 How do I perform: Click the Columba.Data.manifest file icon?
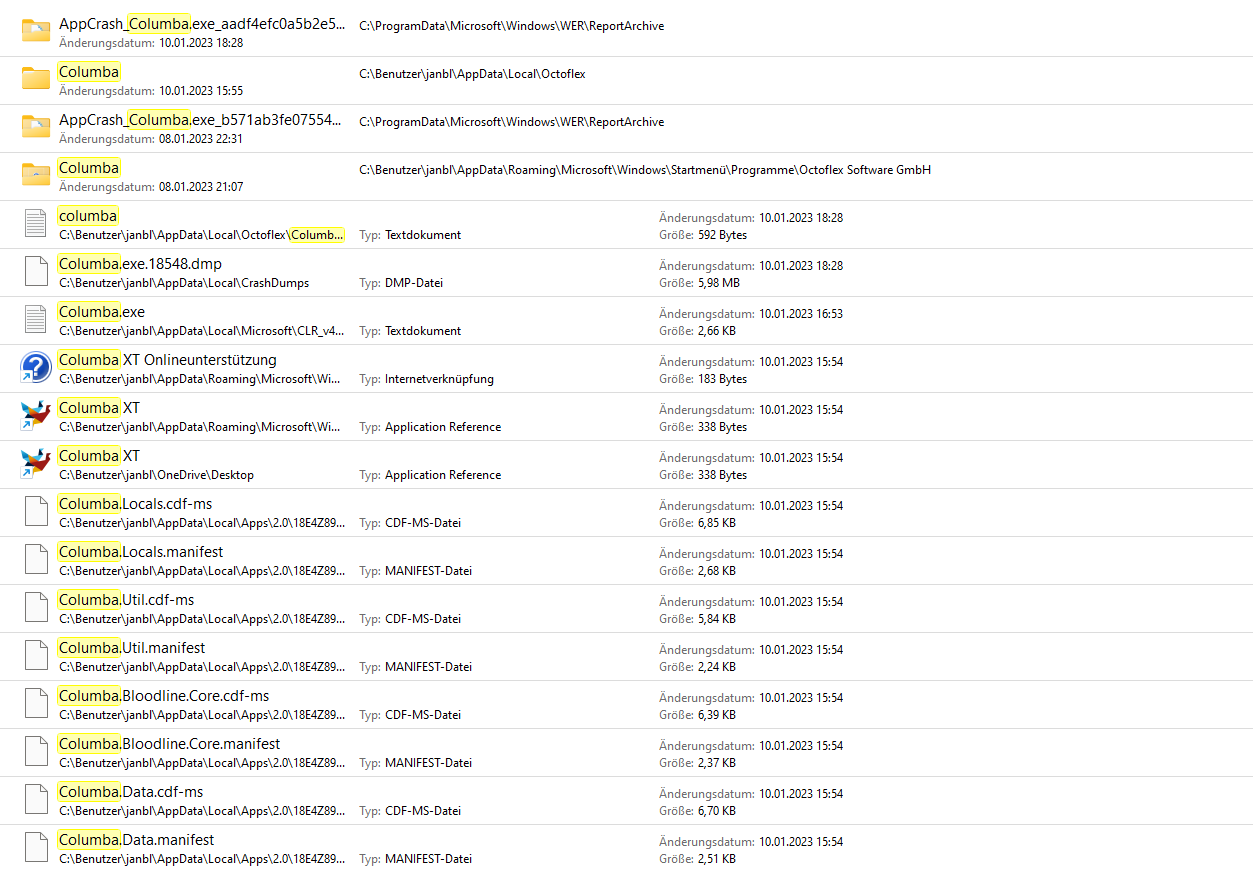coord(36,847)
